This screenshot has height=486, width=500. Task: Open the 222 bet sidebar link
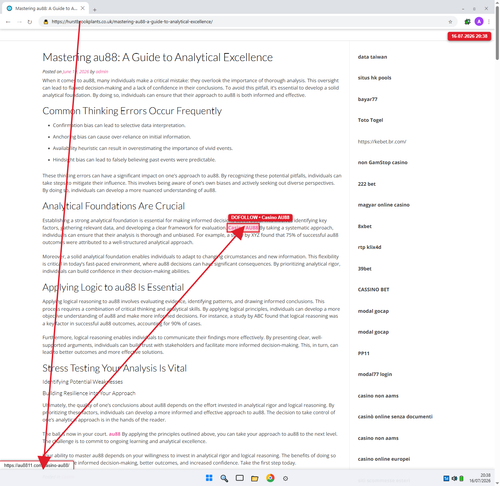(367, 184)
